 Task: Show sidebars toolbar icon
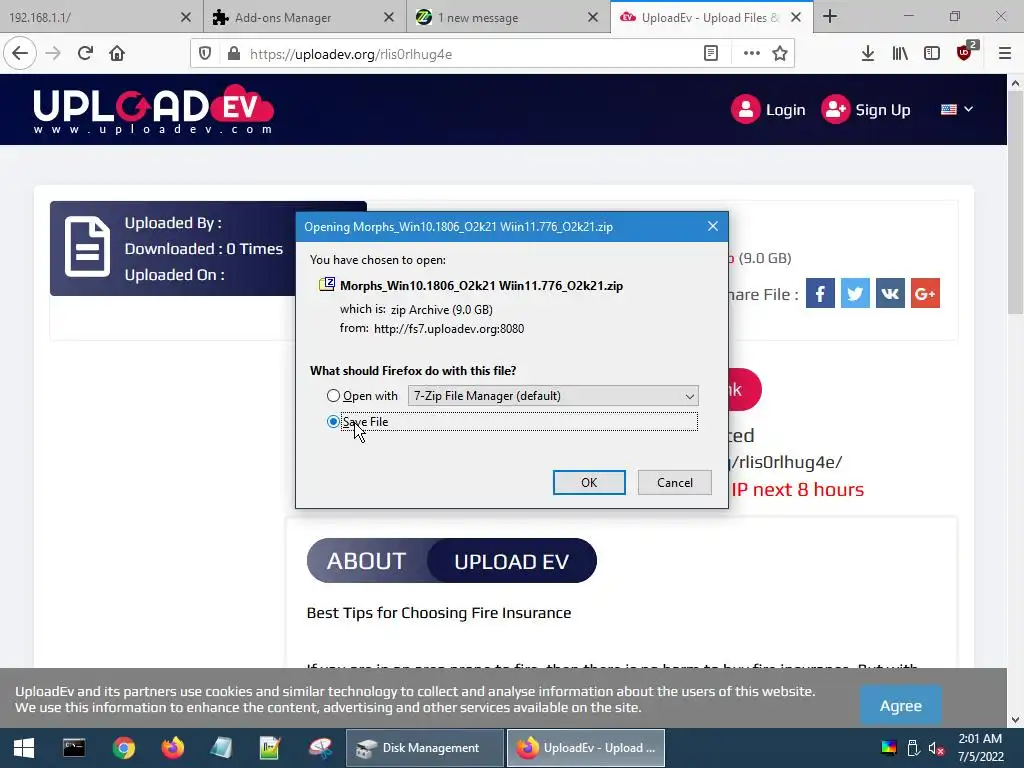tap(932, 54)
